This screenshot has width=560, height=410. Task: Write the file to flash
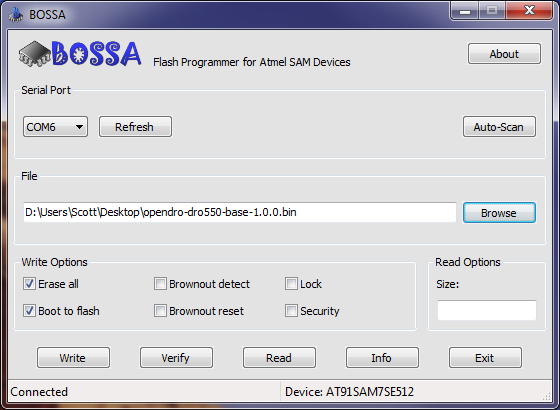tap(73, 358)
